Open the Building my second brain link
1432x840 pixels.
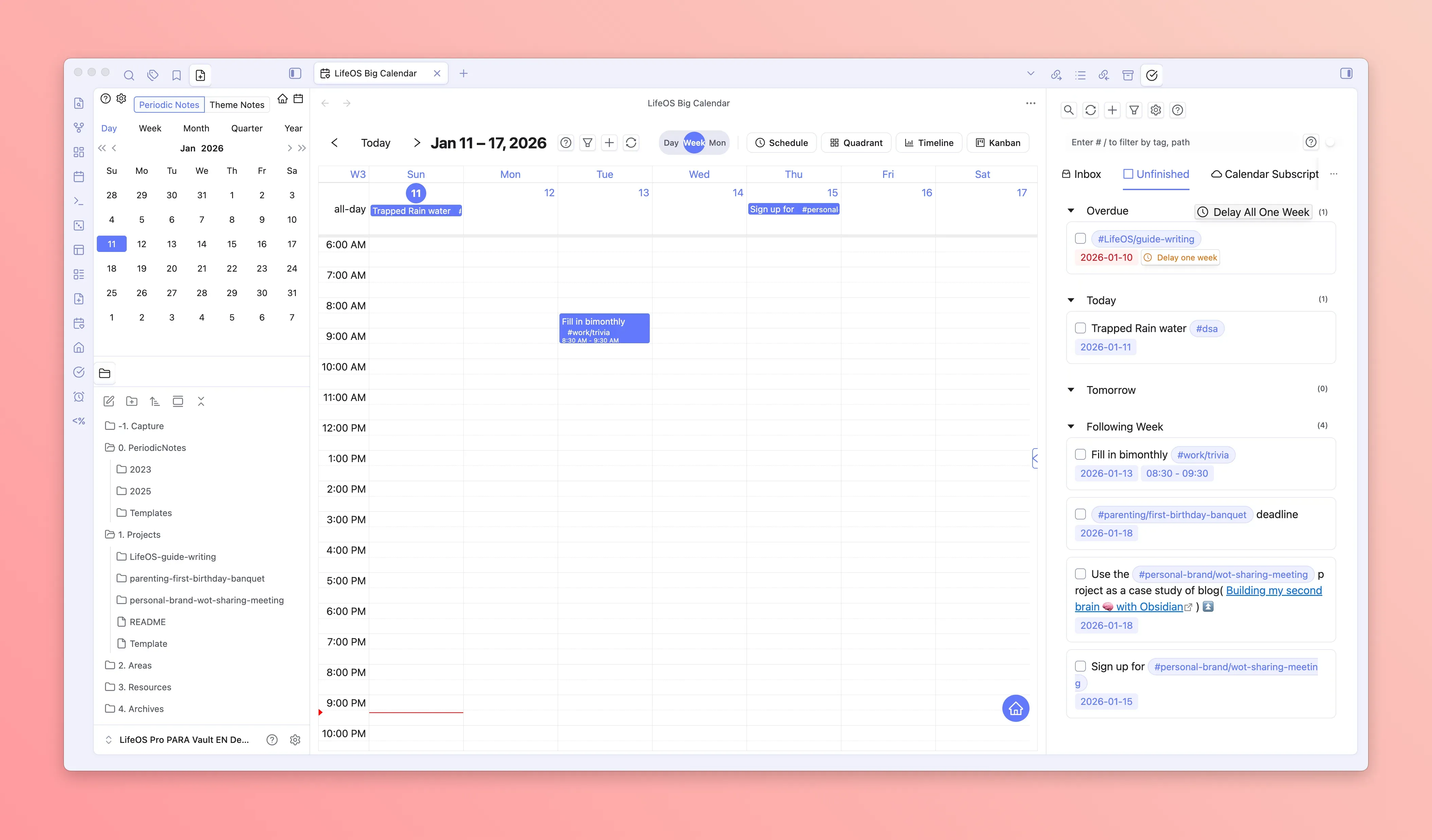tap(1273, 591)
